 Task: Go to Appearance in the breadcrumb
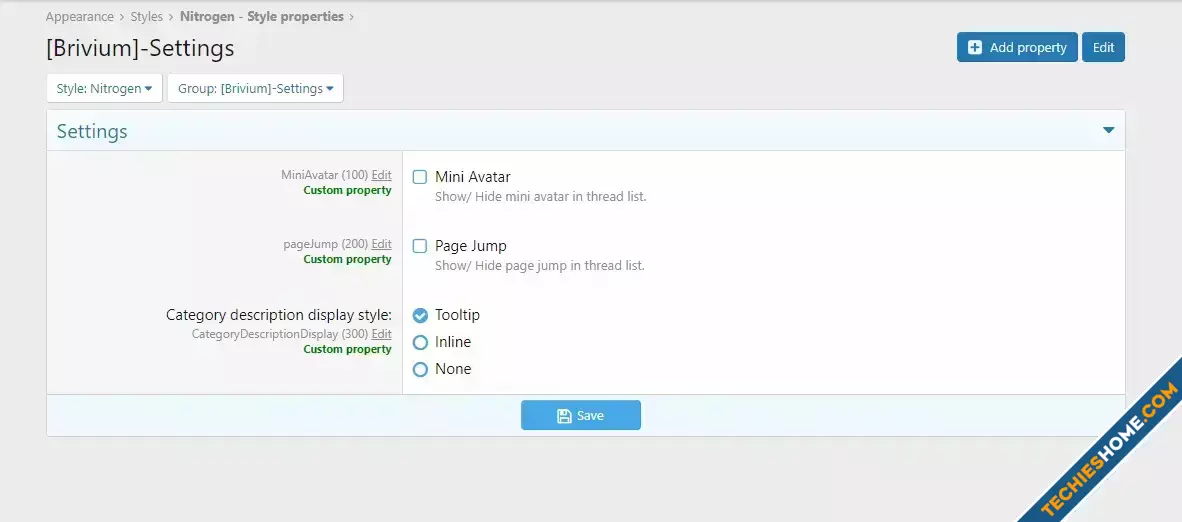pyautogui.click(x=80, y=17)
